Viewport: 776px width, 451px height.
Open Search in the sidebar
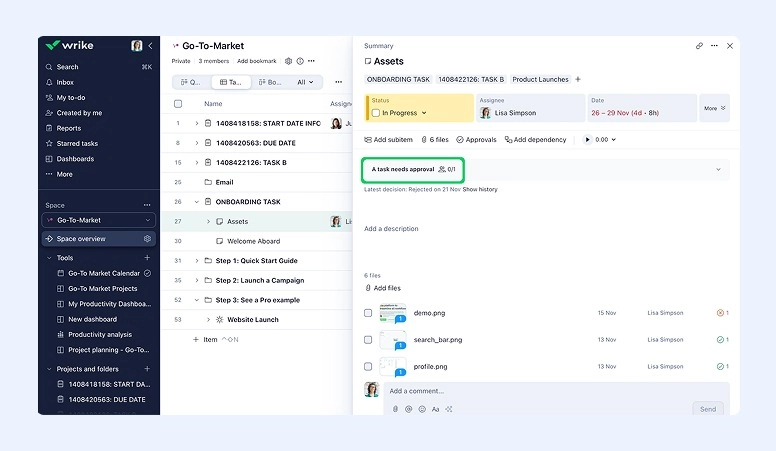point(67,67)
